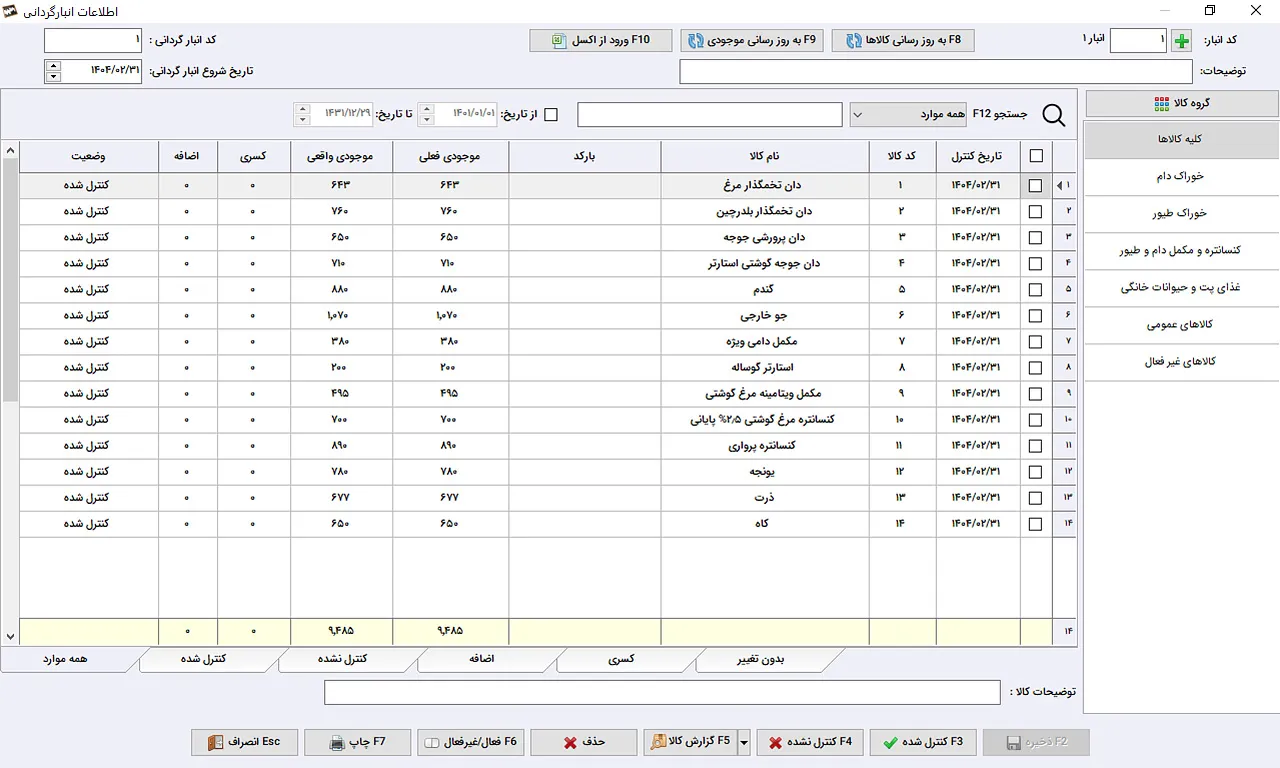The height and width of the screenshot is (768, 1280).
Task: Toggle از تاریخ date filter checkbox
Action: pos(550,115)
